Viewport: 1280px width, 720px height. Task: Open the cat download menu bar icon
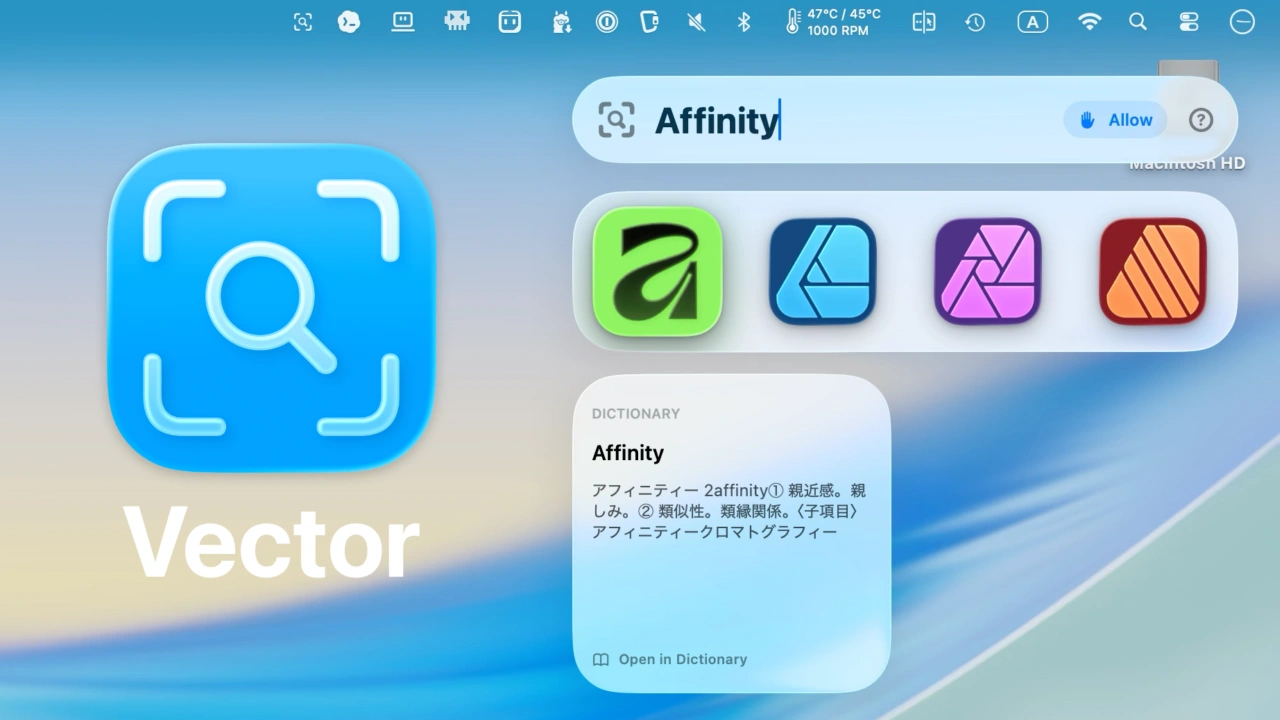click(x=561, y=22)
